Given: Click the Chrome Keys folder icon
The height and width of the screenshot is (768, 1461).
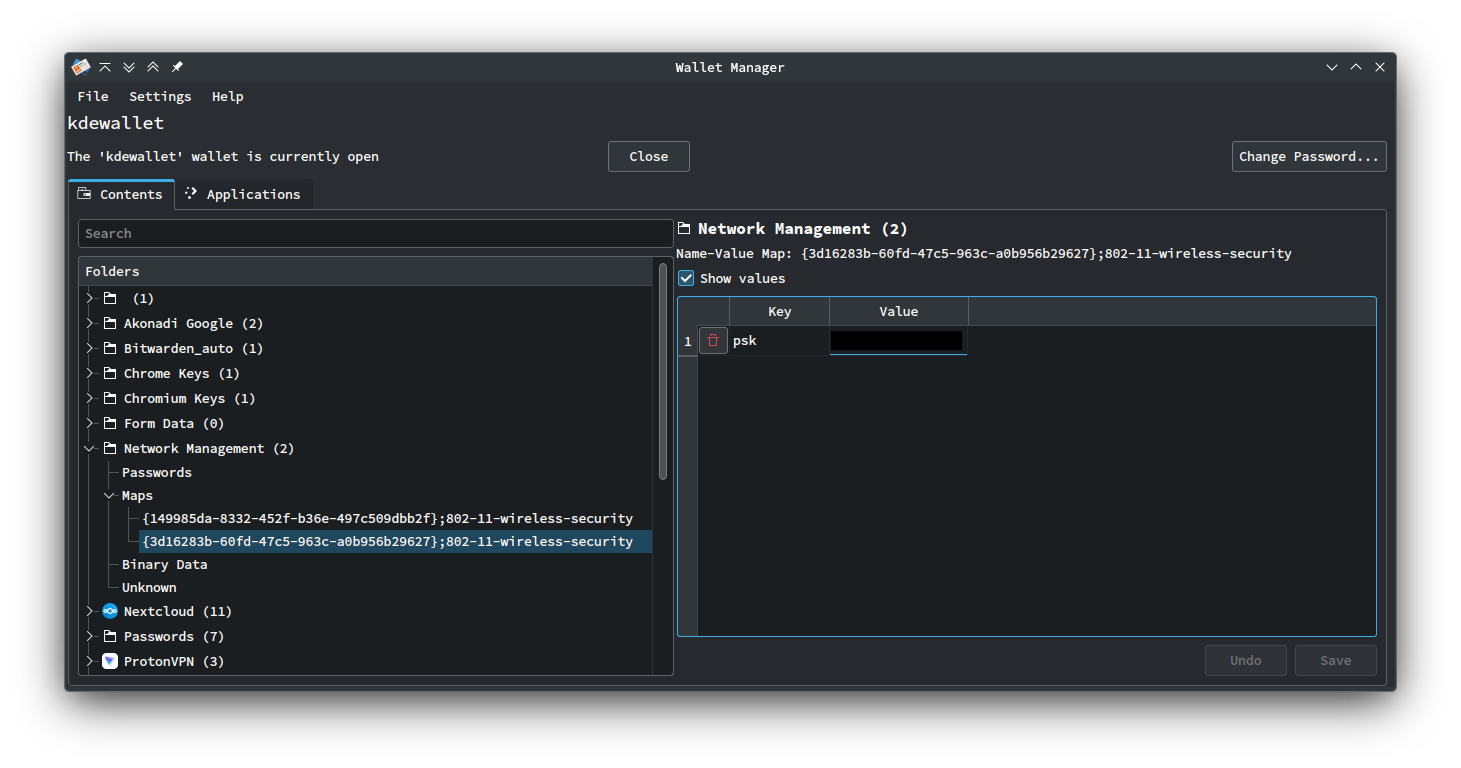Looking at the screenshot, I should point(110,373).
